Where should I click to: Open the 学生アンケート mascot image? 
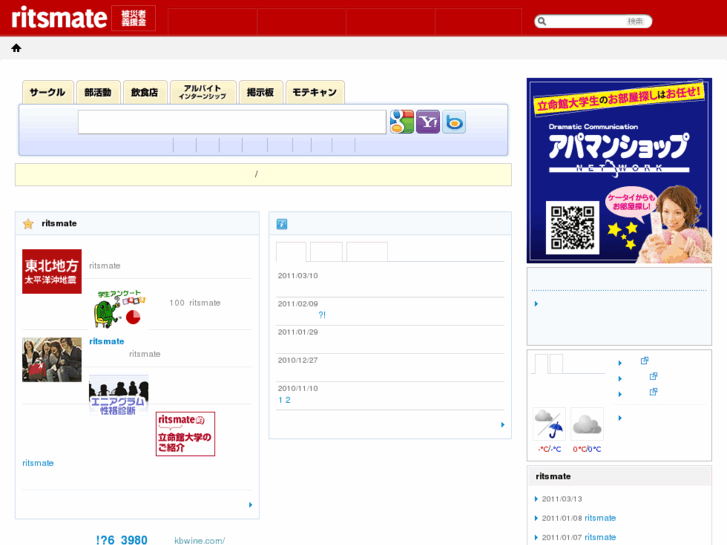click(x=119, y=309)
